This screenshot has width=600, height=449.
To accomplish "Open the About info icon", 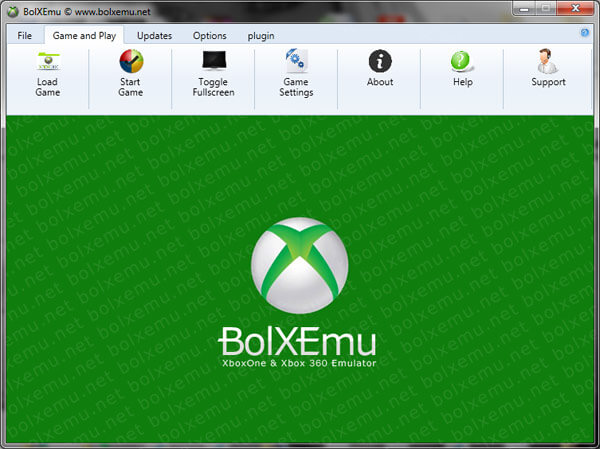I will click(x=380, y=61).
